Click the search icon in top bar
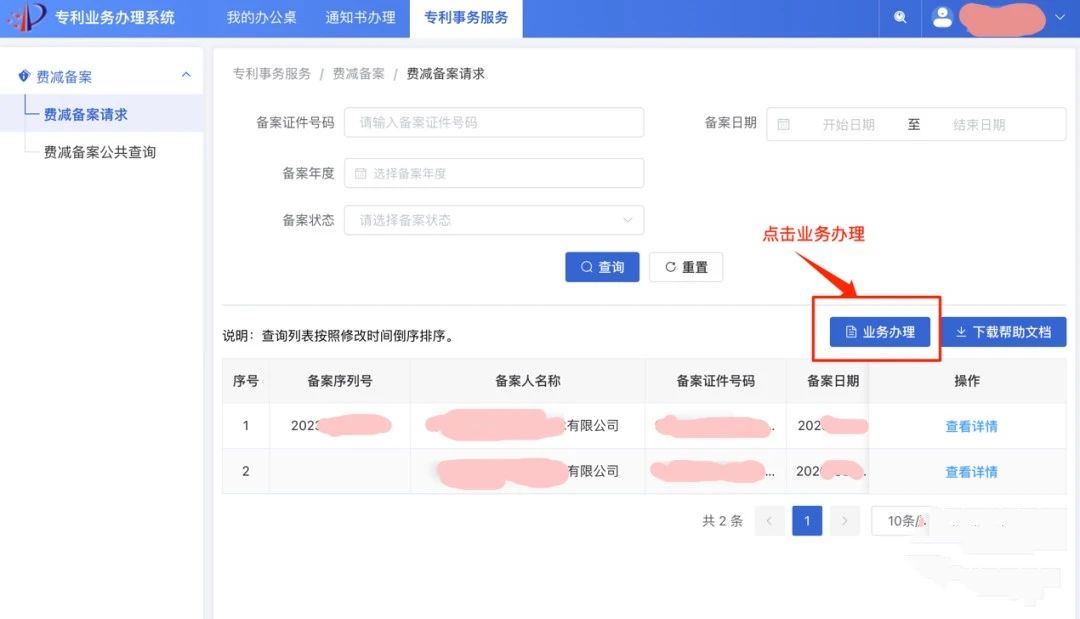The width and height of the screenshot is (1080, 619). 900,17
